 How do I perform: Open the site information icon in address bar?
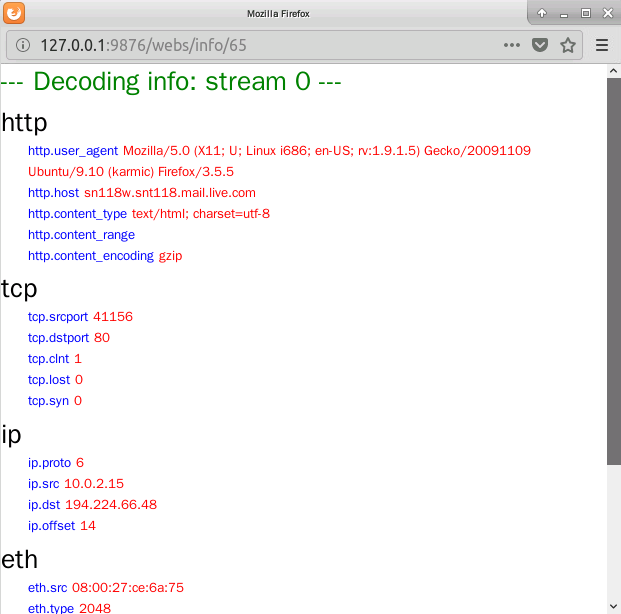[23, 45]
